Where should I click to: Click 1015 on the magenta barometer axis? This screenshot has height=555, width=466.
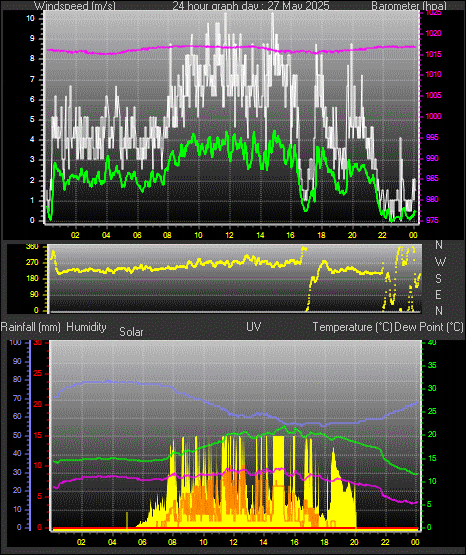[433, 54]
